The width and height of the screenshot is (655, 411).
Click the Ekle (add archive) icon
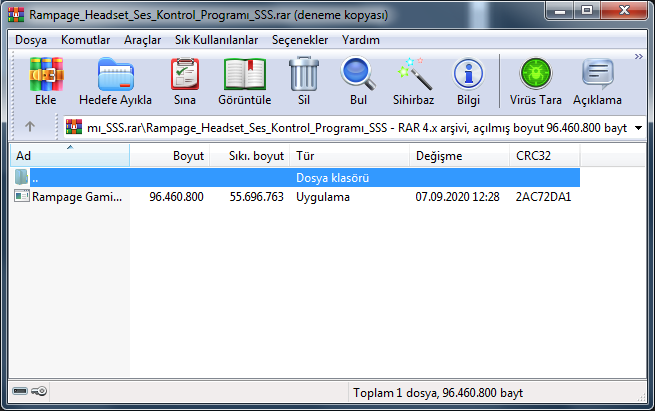tap(46, 74)
